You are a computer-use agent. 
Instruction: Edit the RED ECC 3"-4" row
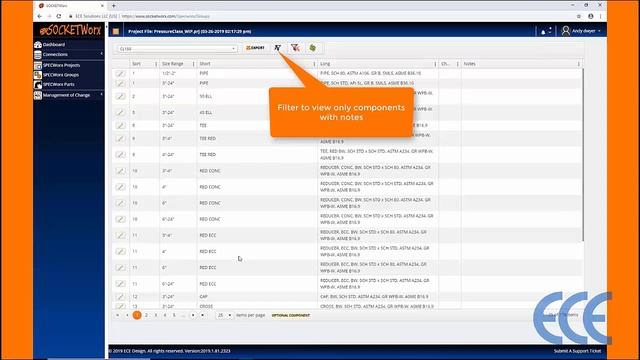(x=120, y=235)
